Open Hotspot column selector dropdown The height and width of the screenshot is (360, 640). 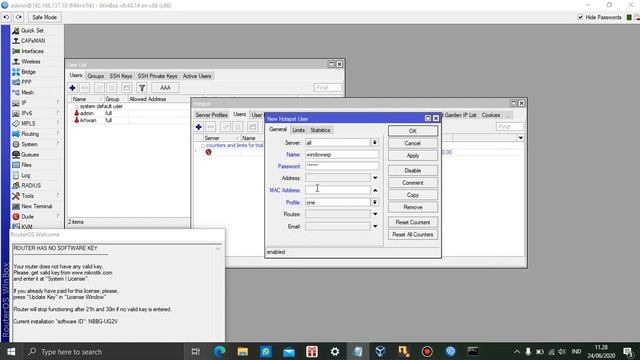click(520, 138)
